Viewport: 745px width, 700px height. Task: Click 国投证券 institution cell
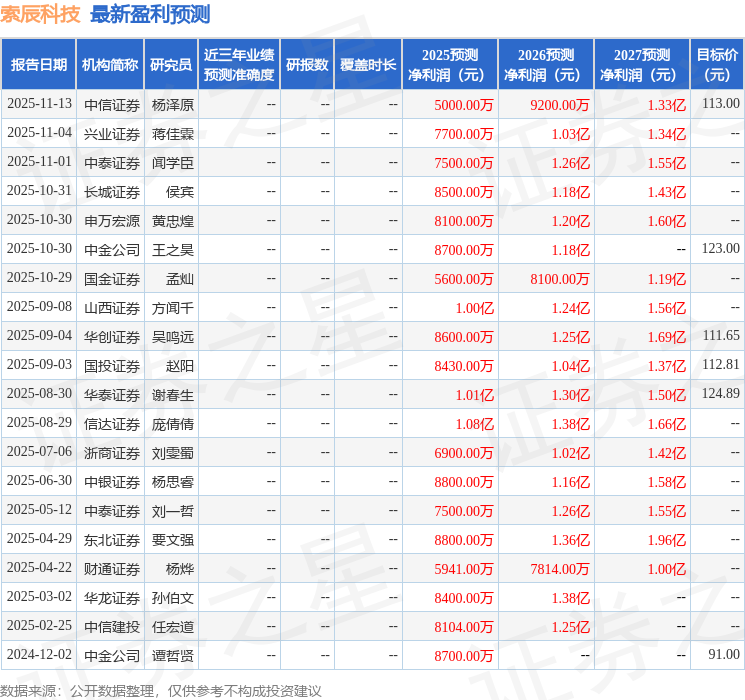click(112, 366)
